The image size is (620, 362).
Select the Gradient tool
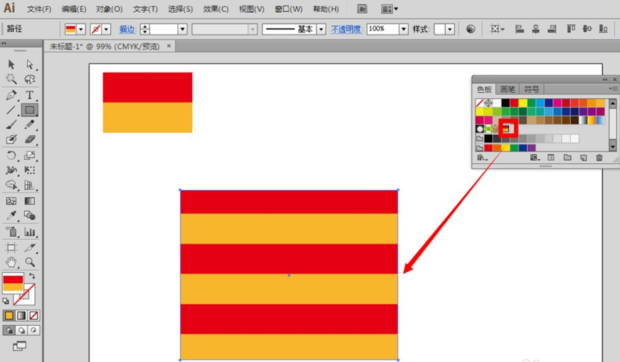click(x=30, y=201)
